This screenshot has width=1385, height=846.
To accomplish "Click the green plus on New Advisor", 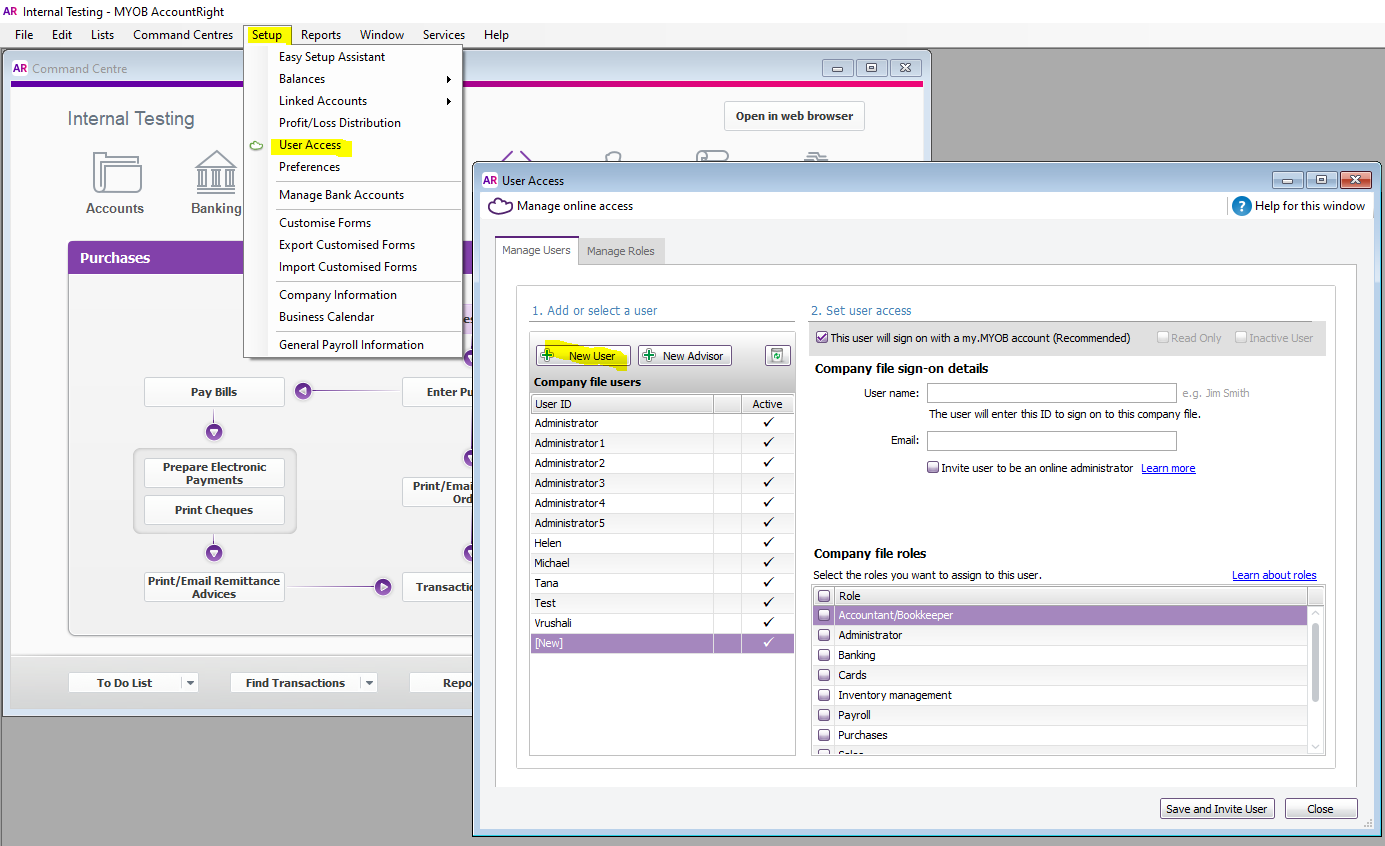I will pyautogui.click(x=650, y=356).
